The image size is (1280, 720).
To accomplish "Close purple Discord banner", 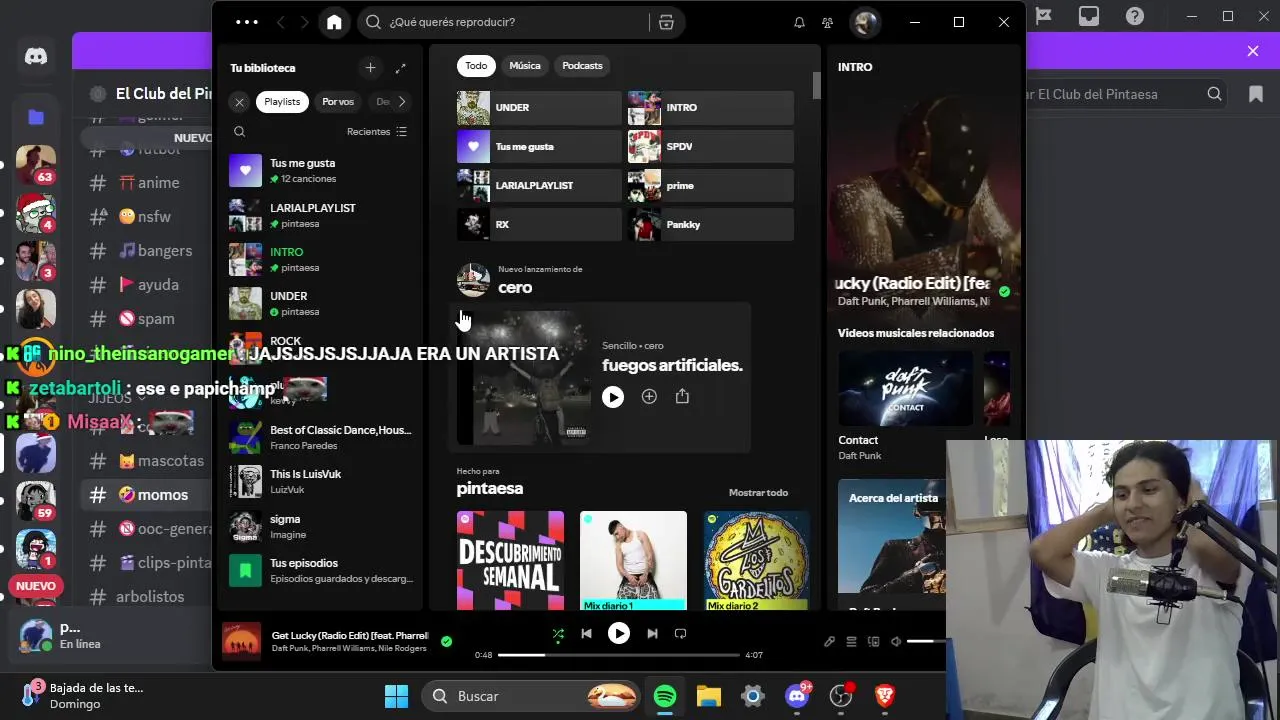I will coord(1253,51).
